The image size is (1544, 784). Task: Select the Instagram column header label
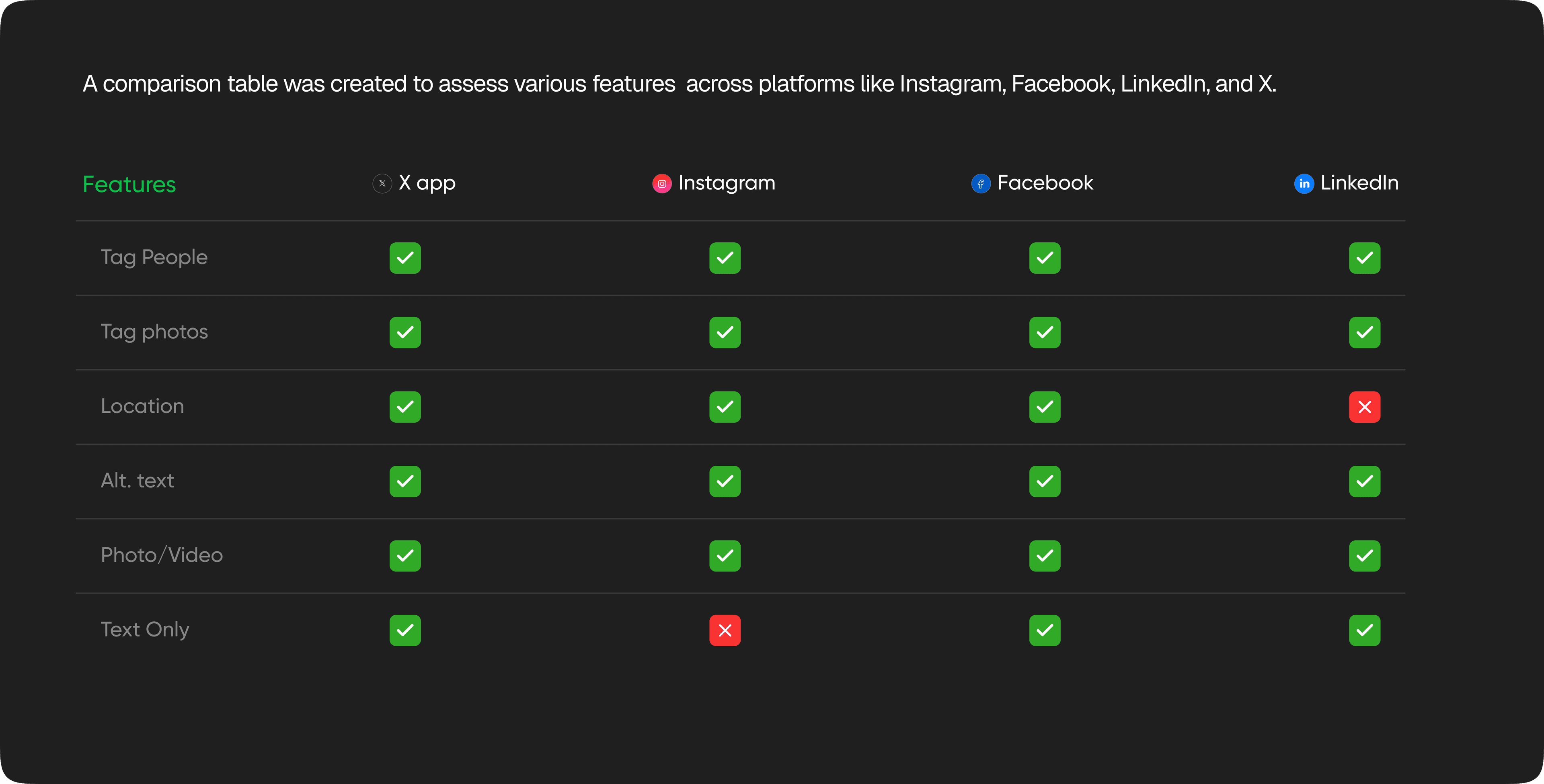click(x=727, y=183)
